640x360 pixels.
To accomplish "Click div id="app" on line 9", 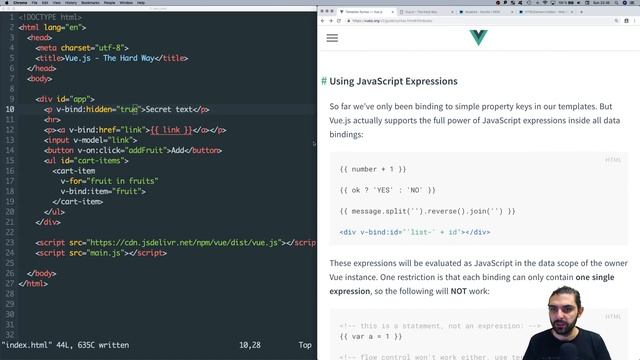I will [65, 99].
